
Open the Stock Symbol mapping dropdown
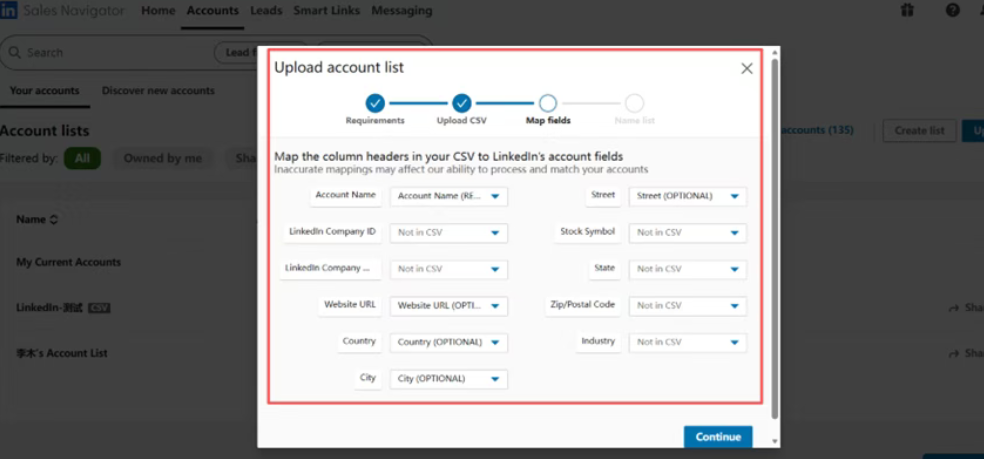[x=688, y=232]
